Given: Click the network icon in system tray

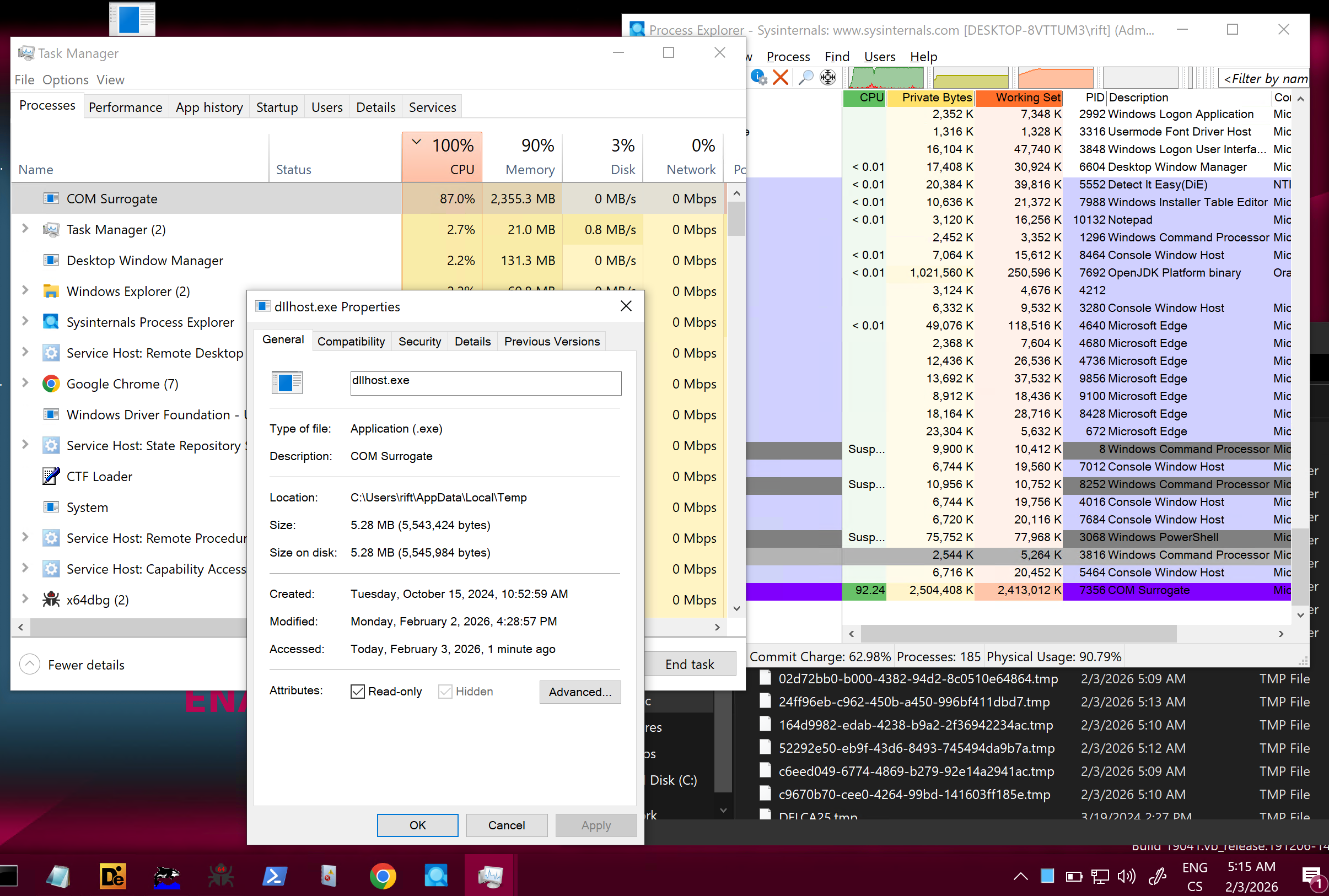Looking at the screenshot, I should pos(1100,876).
